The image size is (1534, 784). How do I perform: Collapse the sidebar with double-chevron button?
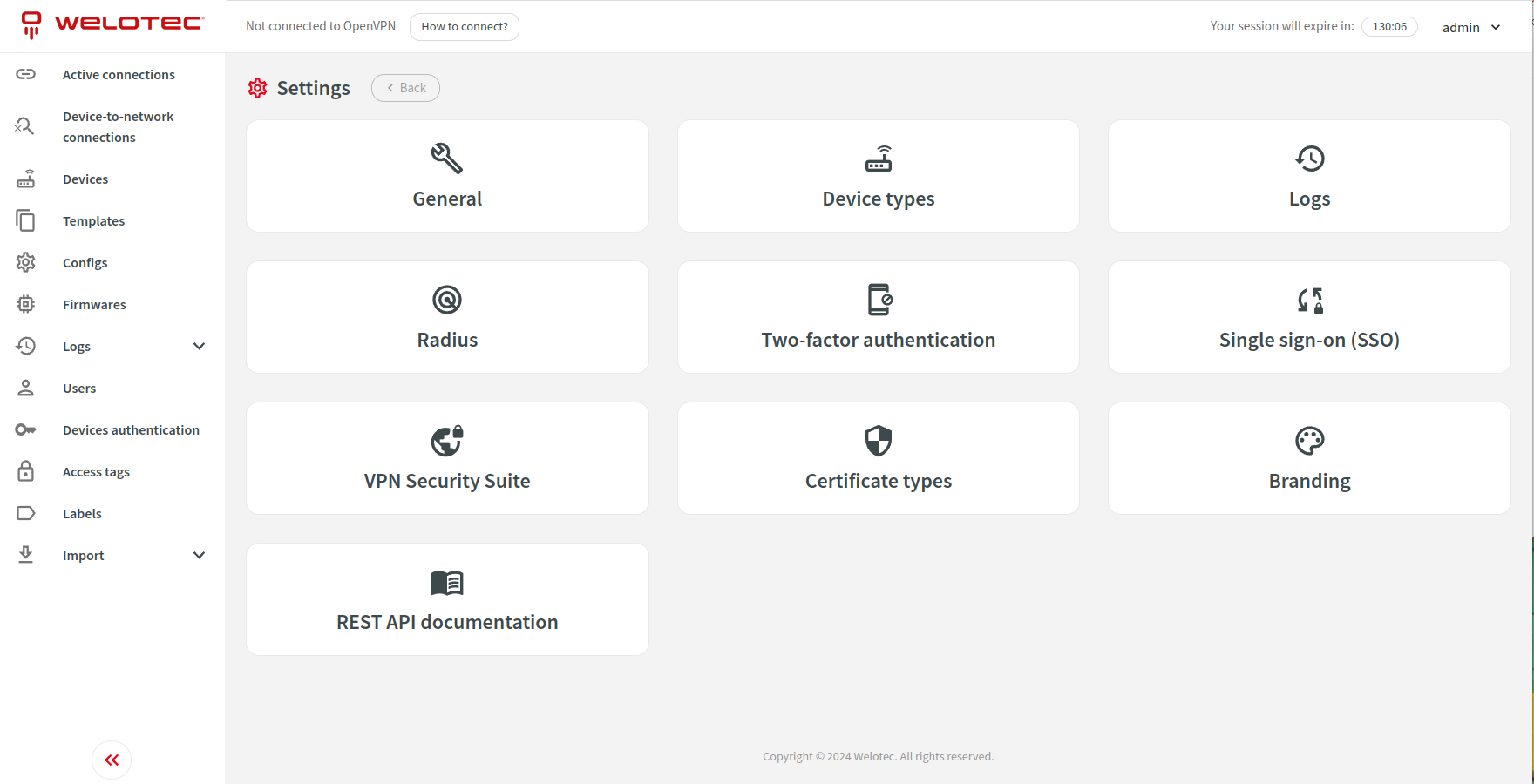(112, 760)
